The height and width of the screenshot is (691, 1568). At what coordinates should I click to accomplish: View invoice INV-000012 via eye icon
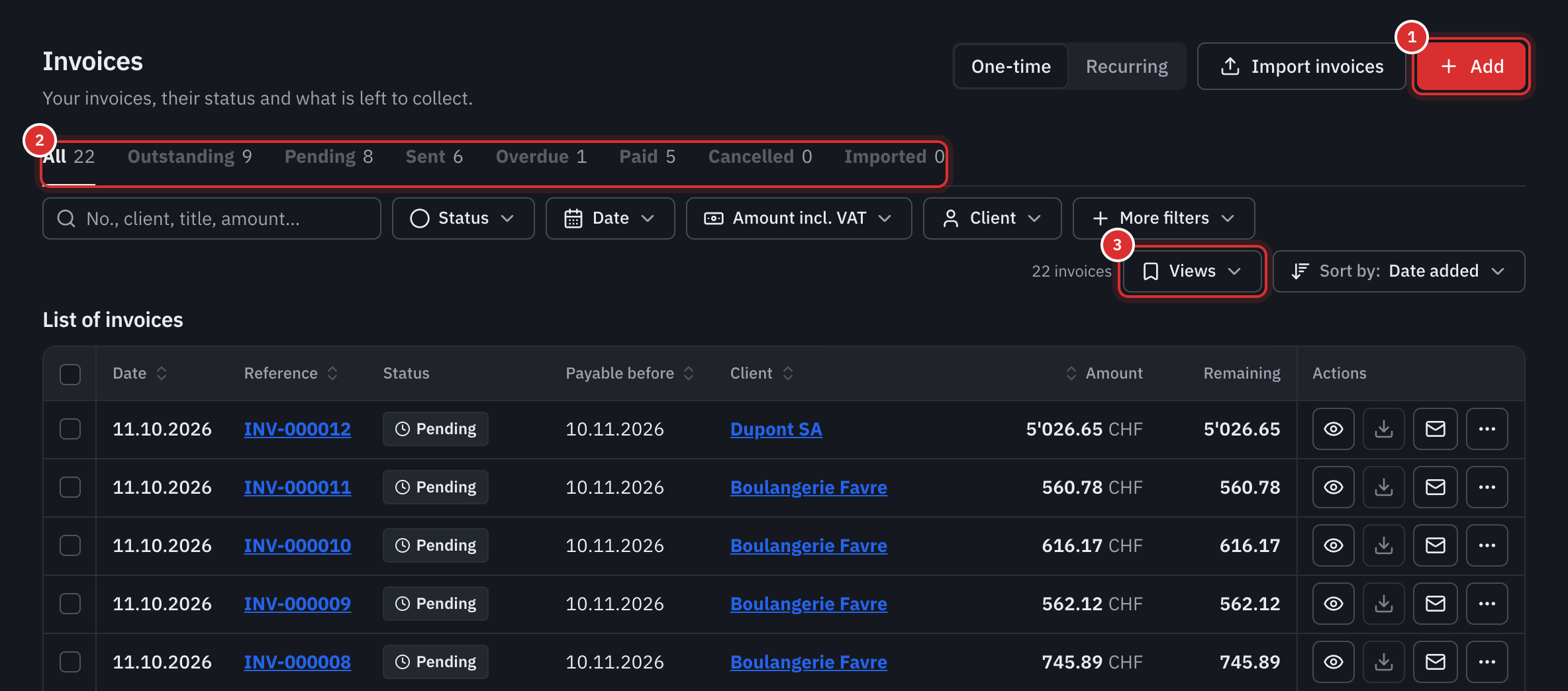(1333, 429)
